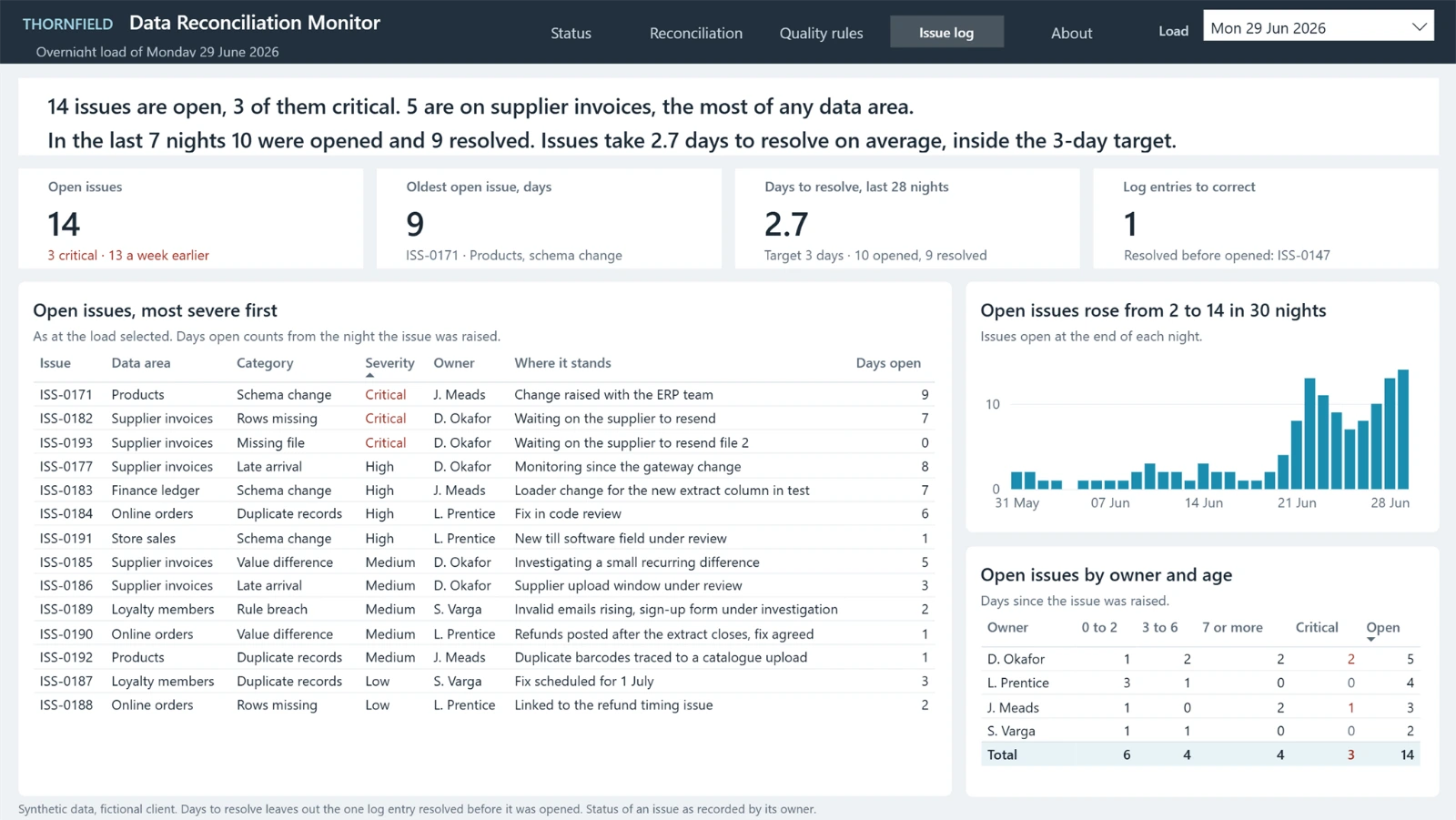Sort by Data area column header
1456x820 pixels.
tap(140, 362)
